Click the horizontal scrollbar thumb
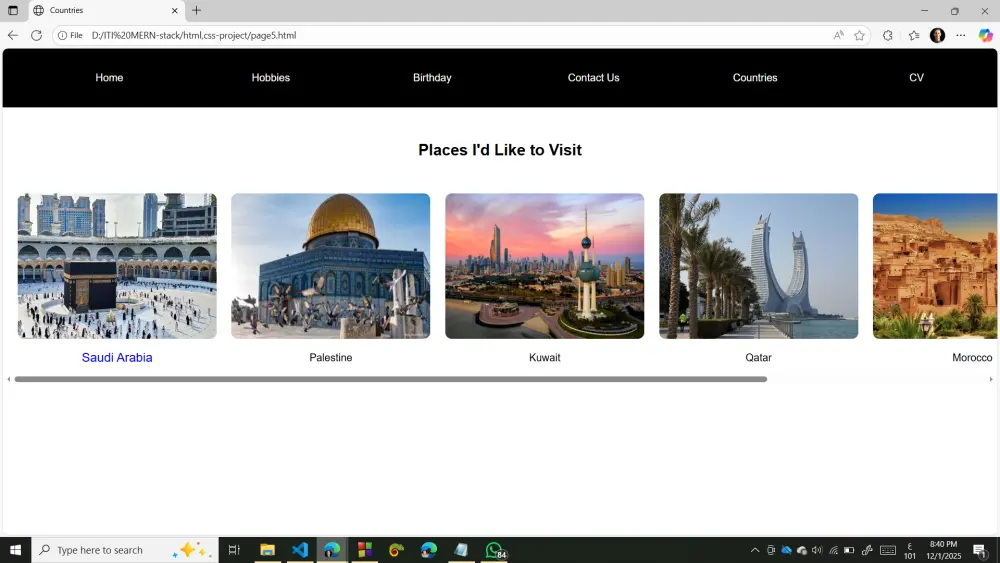Screen dimensions: 1000x563 click(390, 379)
